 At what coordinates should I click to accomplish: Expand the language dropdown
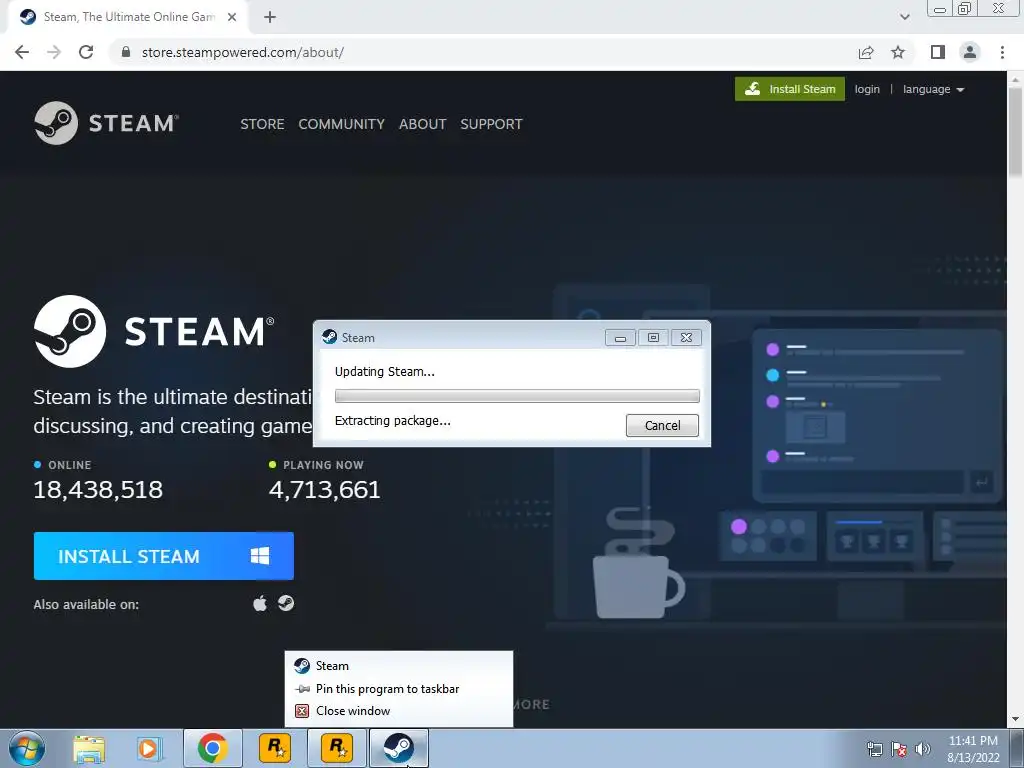tap(933, 89)
